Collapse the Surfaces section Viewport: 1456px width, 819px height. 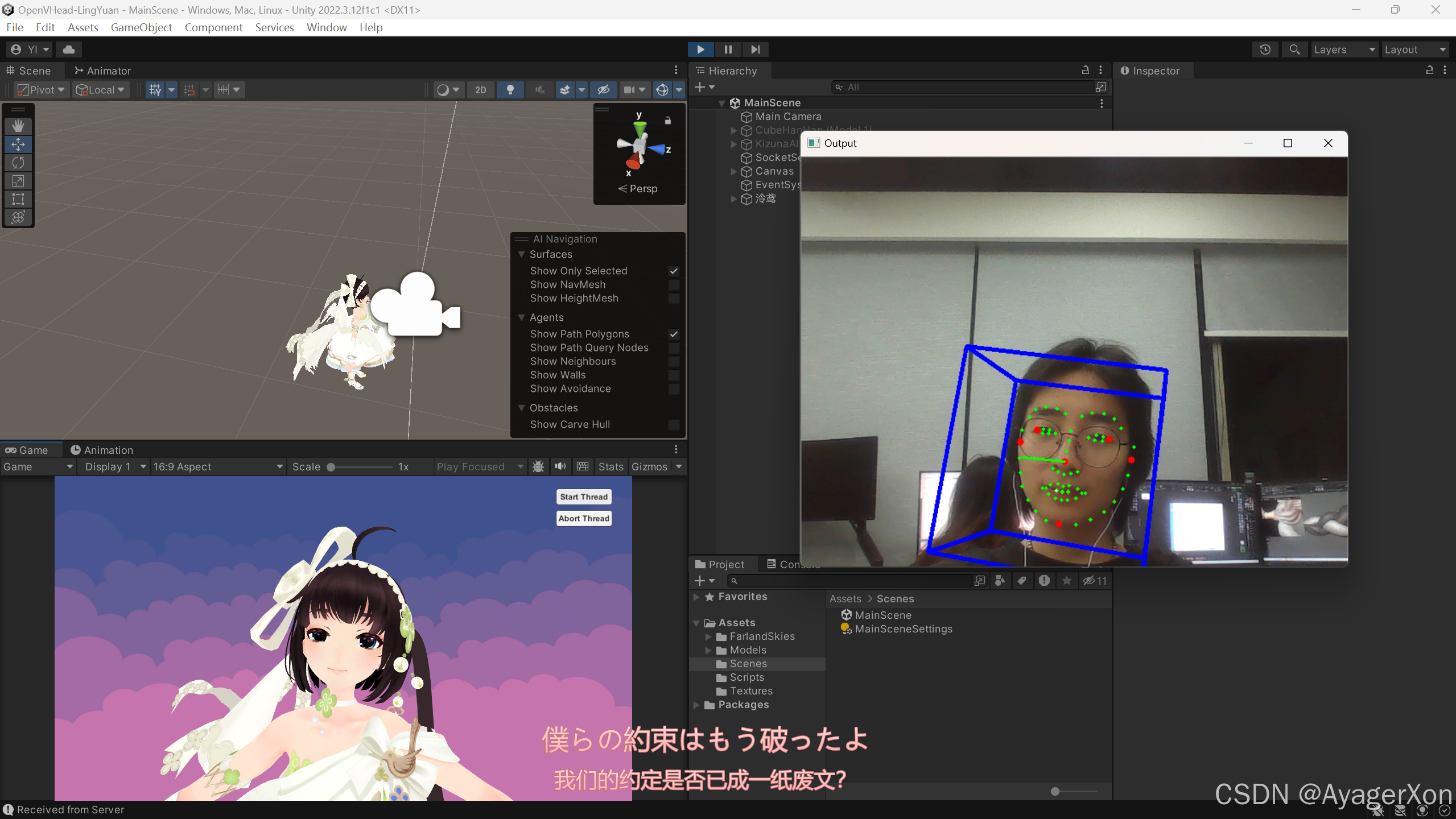tap(521, 254)
